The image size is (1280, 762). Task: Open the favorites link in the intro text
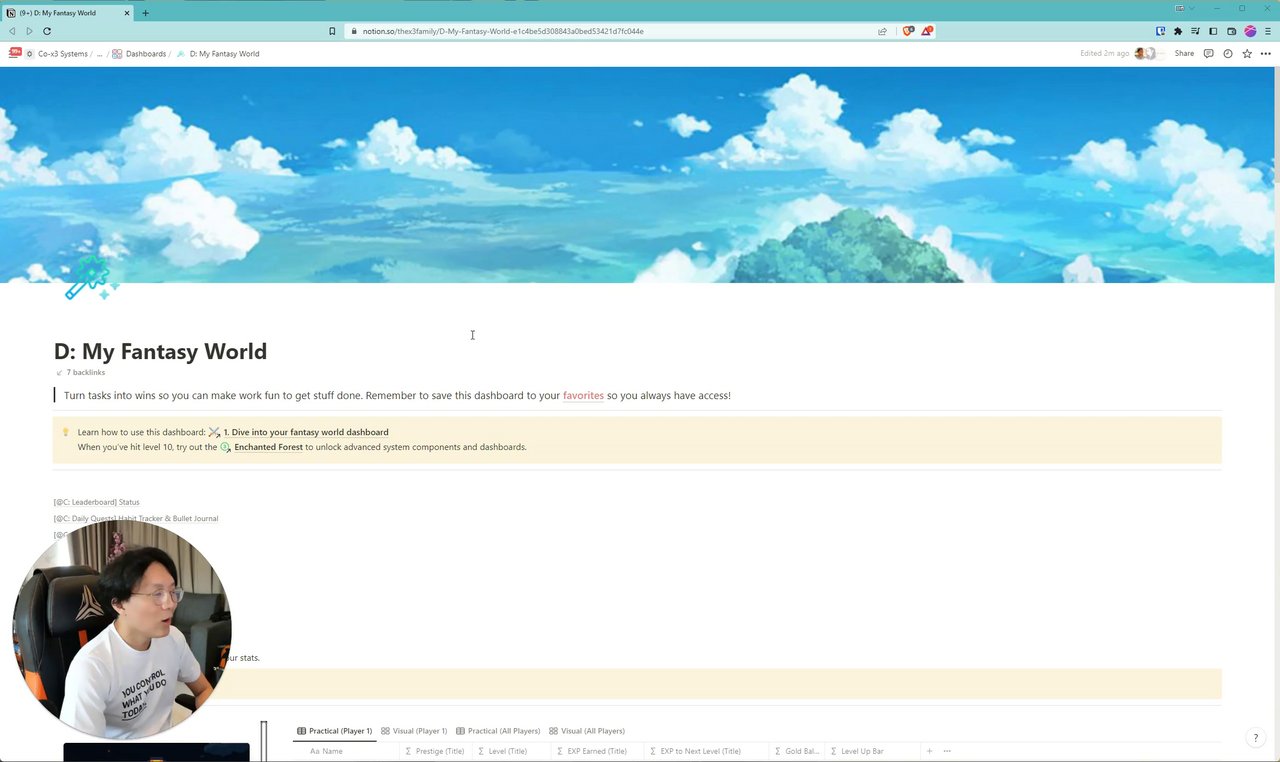pyautogui.click(x=583, y=395)
